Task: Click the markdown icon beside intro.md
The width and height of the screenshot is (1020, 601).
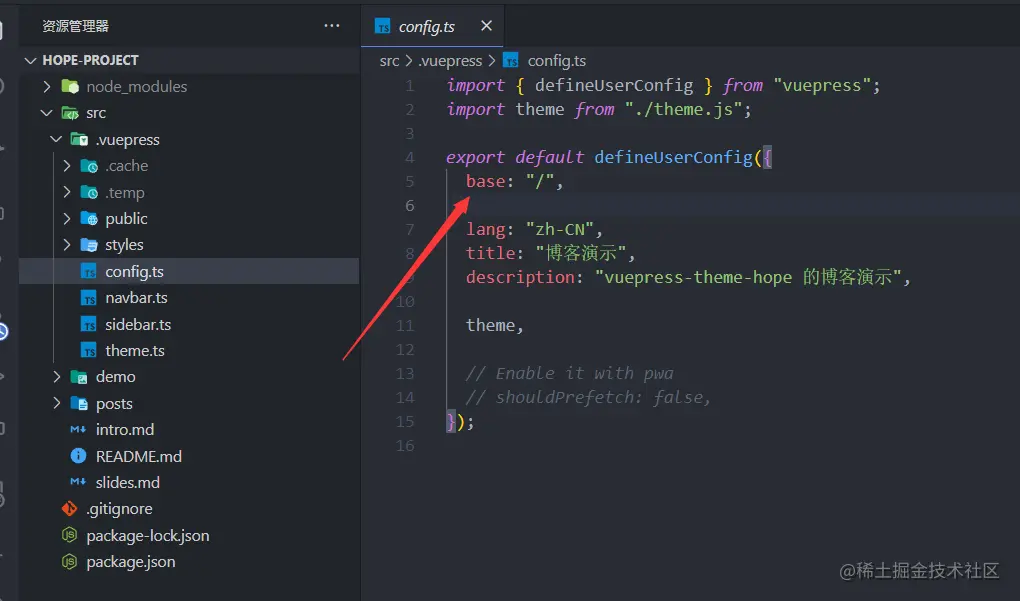Action: (78, 429)
